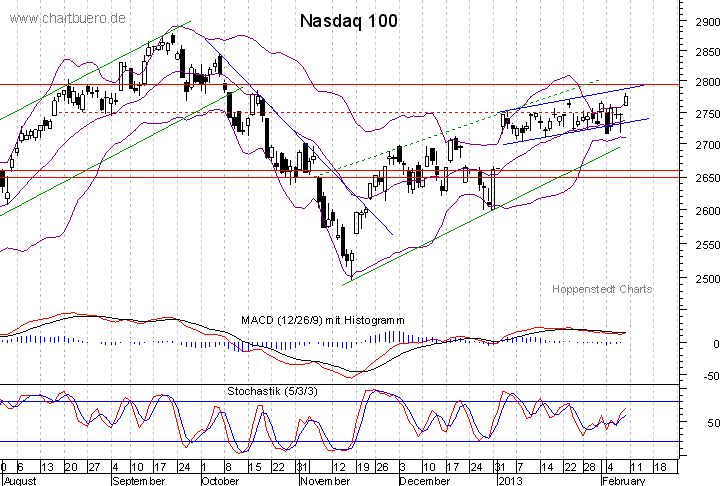Viewport: 723px width, 486px height.
Task: Click date tick '15' in October
Action: pos(255,467)
